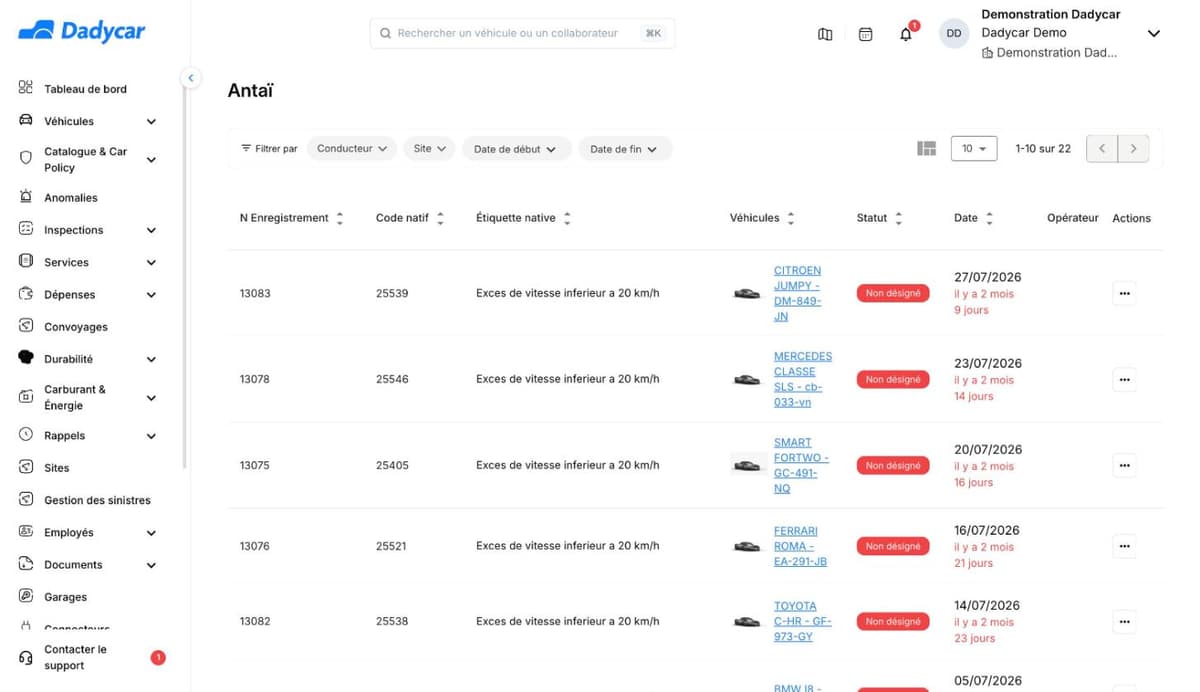The height and width of the screenshot is (692, 1200).
Task: Open actions menu for record 13075
Action: 1124,465
